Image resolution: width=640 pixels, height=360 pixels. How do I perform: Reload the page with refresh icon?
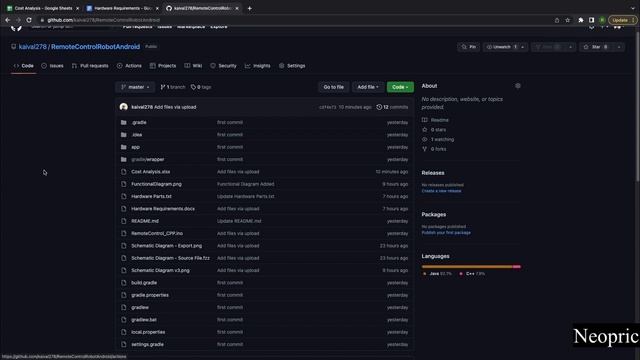(x=29, y=20)
